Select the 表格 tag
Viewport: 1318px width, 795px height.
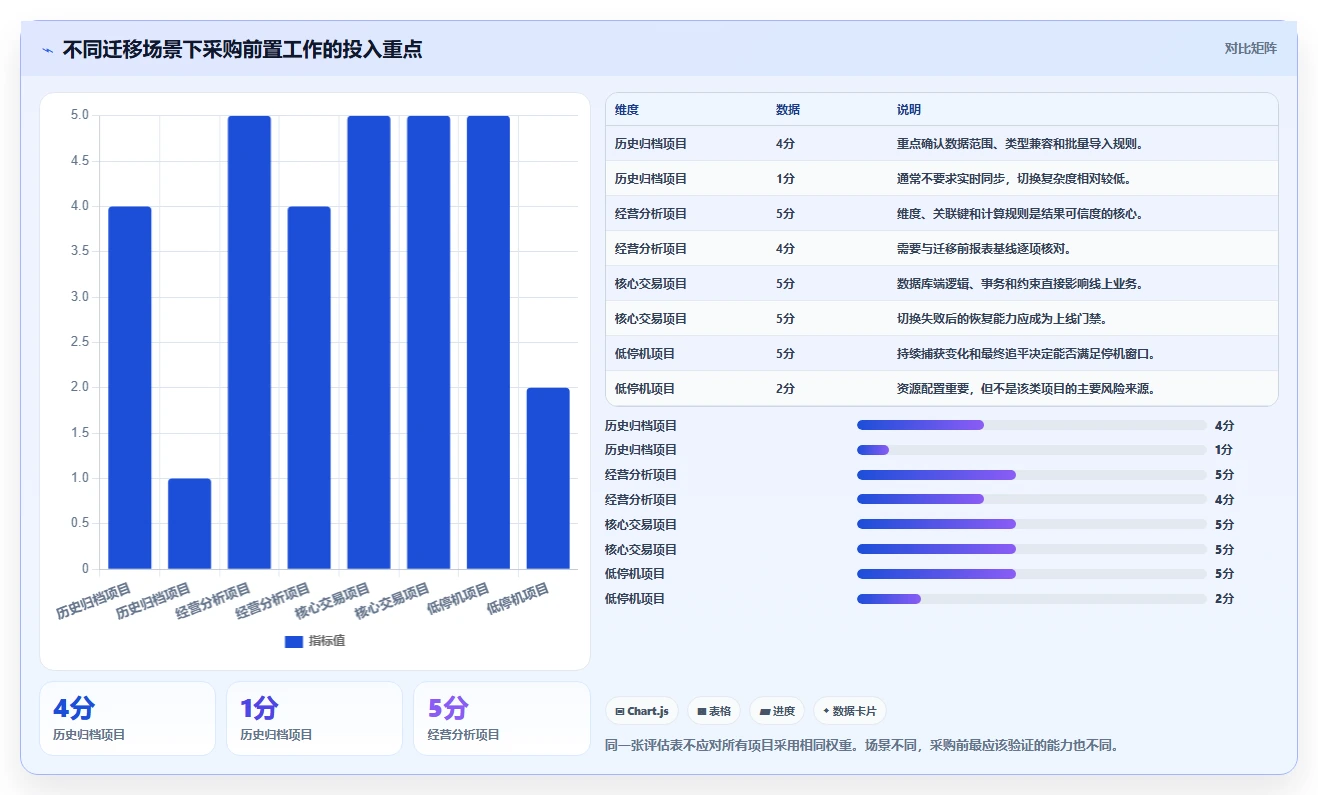[x=714, y=711]
